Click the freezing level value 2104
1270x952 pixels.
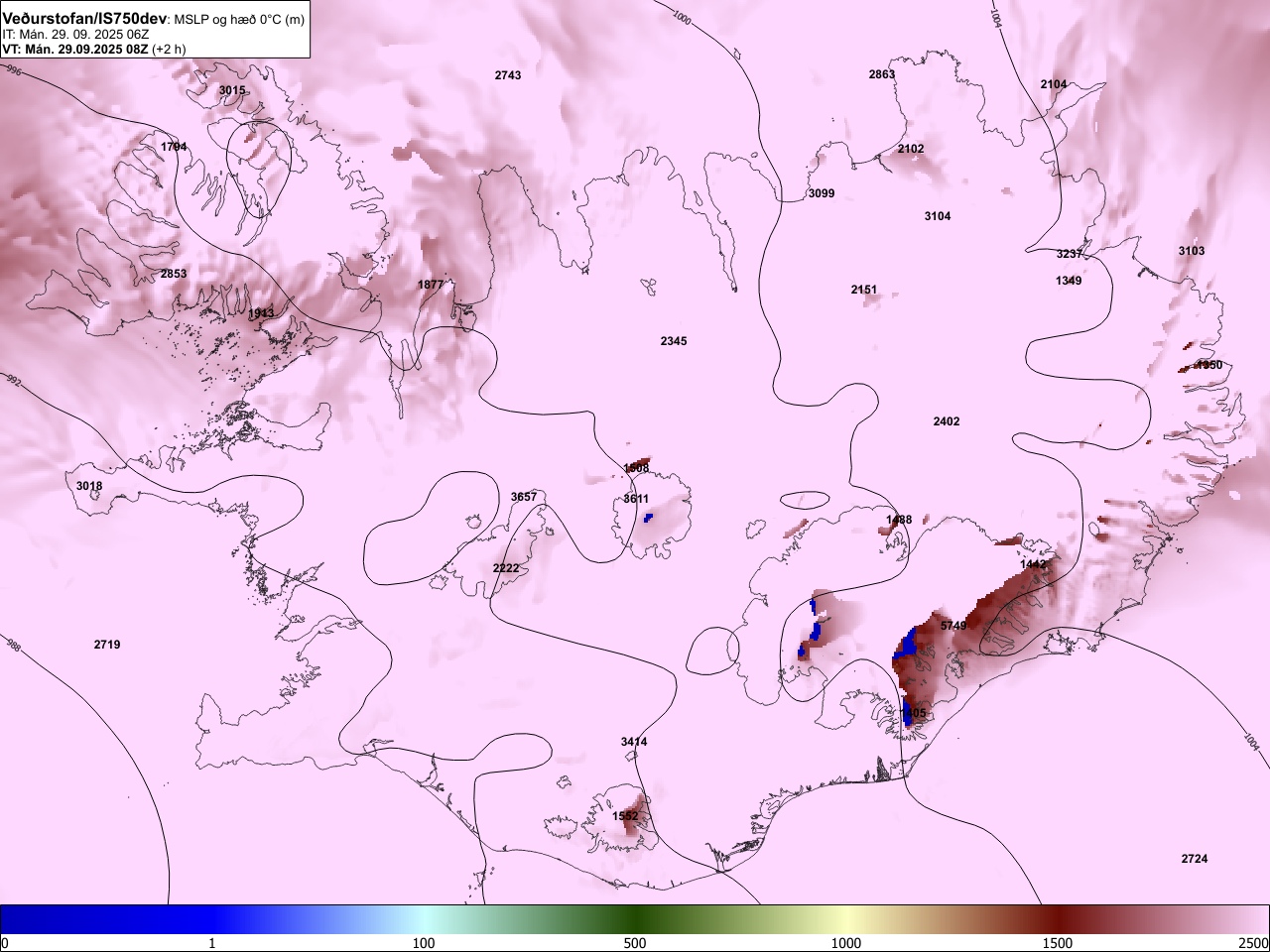click(x=1054, y=84)
